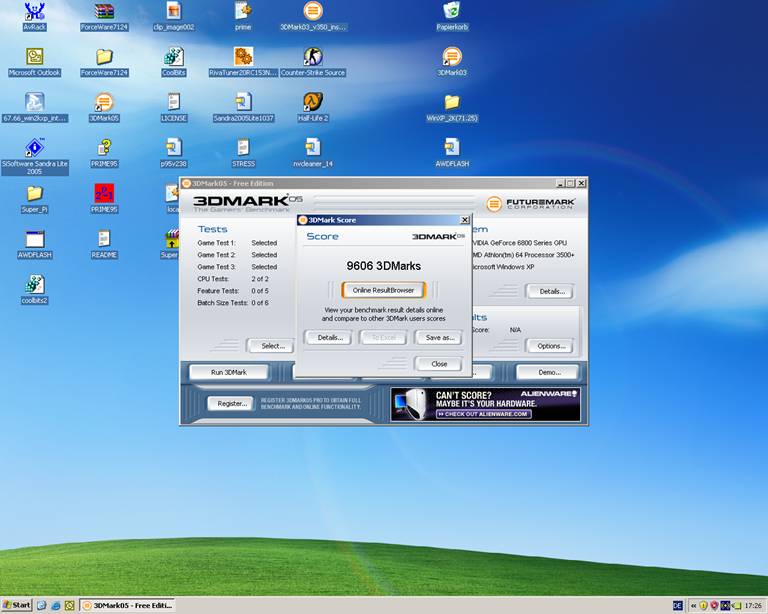Select the Papierkorb recycle bin
This screenshot has width=768, height=614.
452,16
